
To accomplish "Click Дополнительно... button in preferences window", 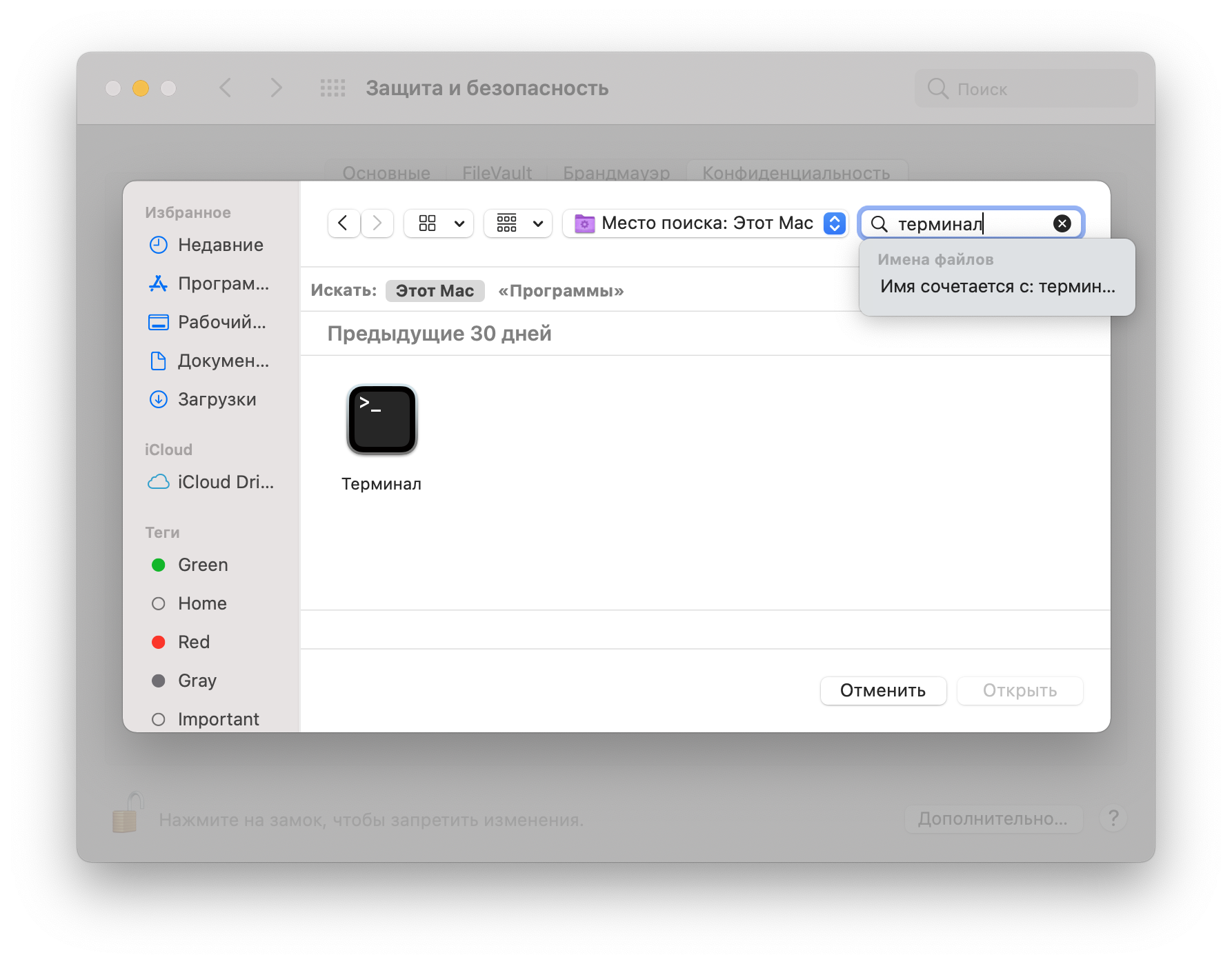I will [x=993, y=819].
